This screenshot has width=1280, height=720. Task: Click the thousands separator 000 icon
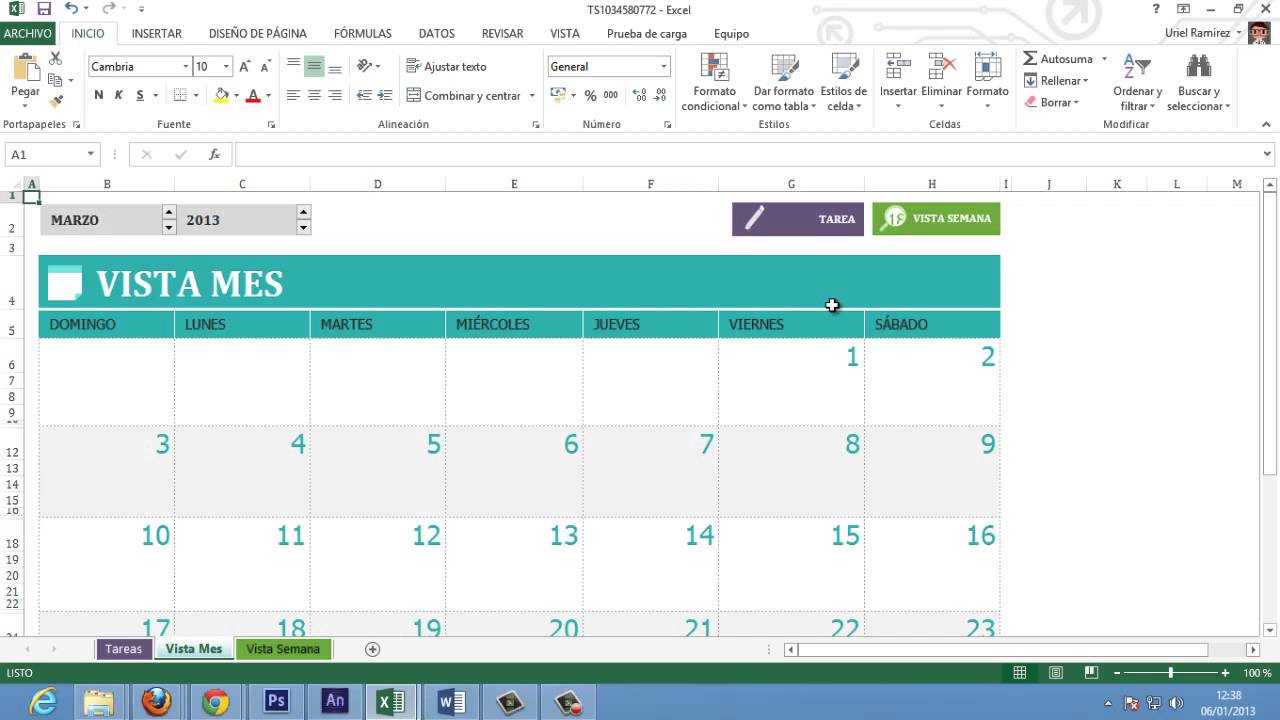pyautogui.click(x=611, y=95)
